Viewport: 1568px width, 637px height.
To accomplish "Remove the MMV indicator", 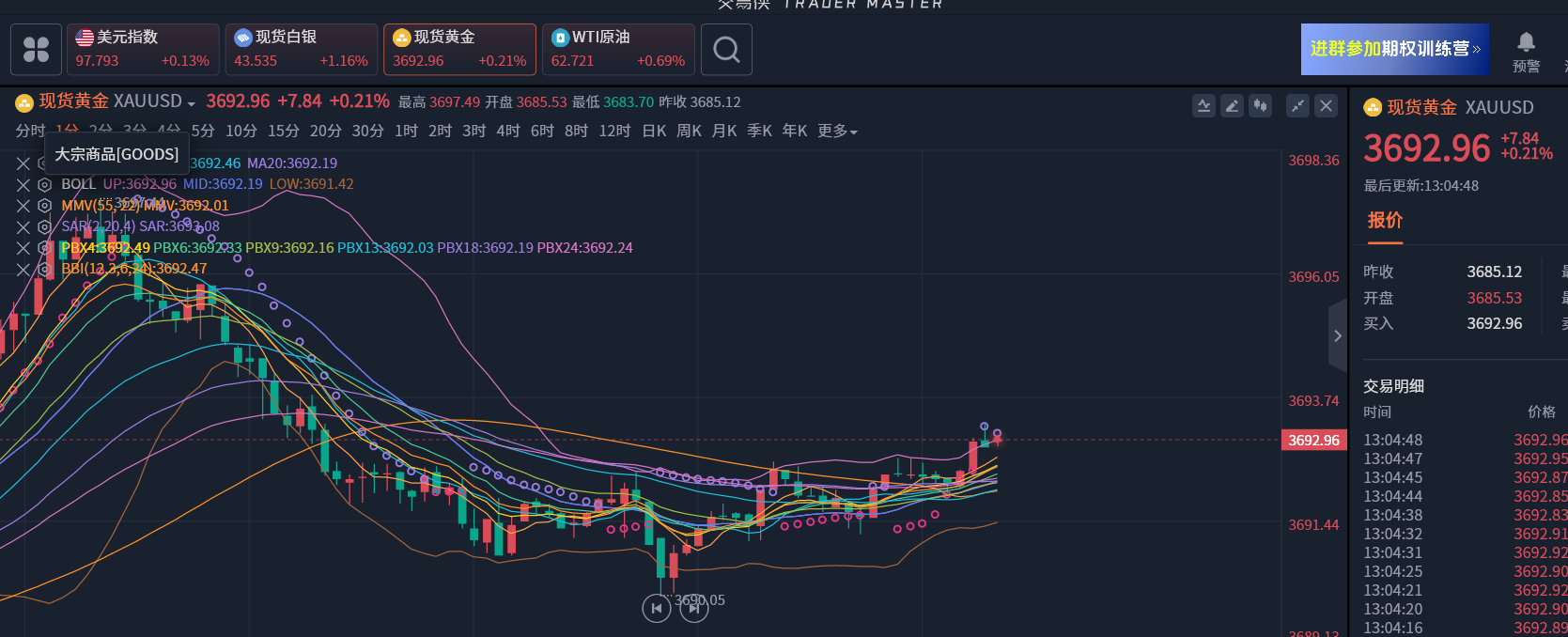I will pyautogui.click(x=23, y=206).
